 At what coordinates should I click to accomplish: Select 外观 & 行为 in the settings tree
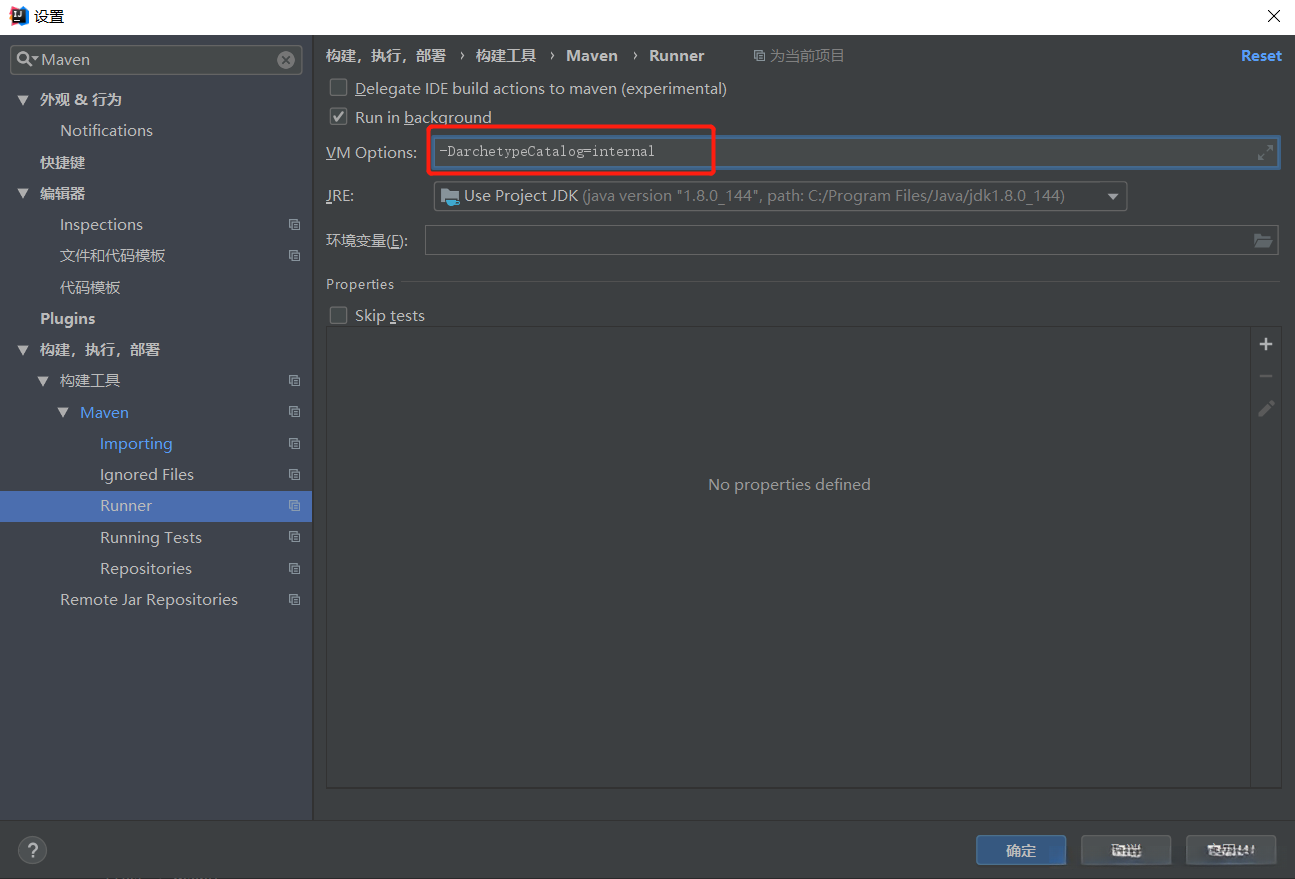click(x=81, y=100)
